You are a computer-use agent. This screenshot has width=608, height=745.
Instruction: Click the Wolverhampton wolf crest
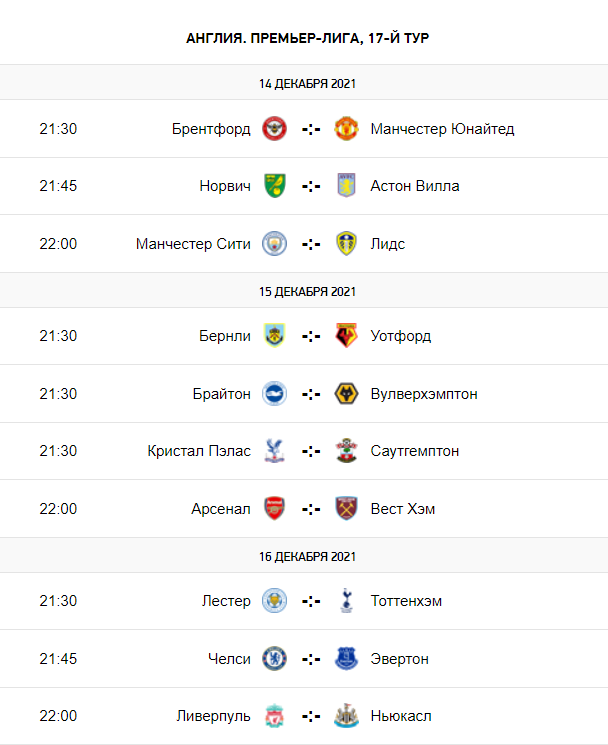coord(346,393)
